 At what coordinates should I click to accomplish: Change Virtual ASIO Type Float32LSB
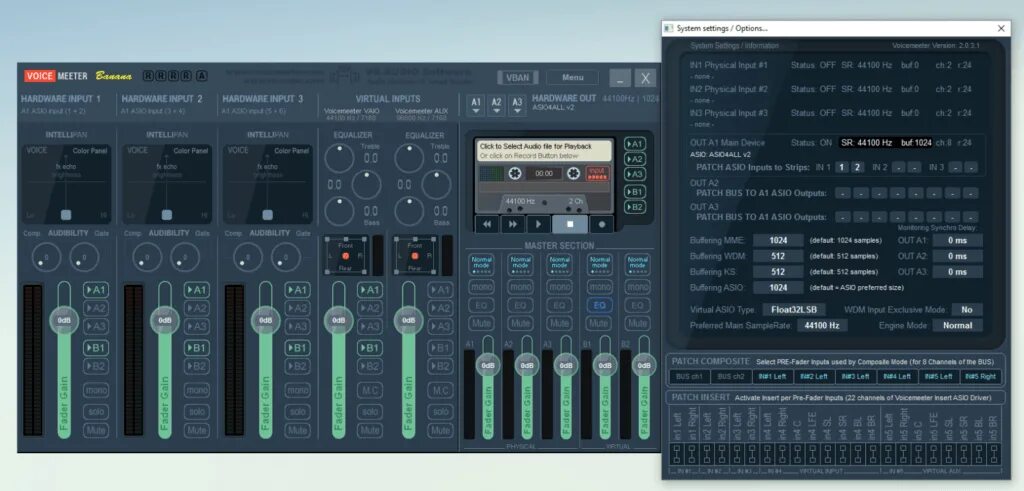795,309
